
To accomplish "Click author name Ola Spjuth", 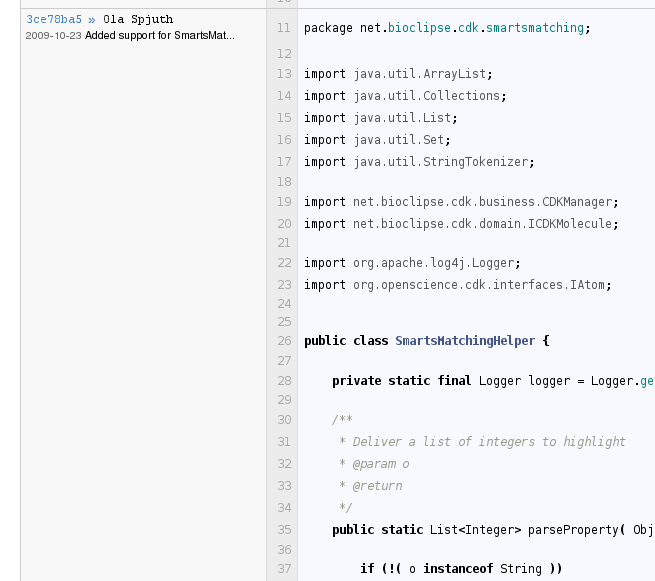I will point(138,19).
